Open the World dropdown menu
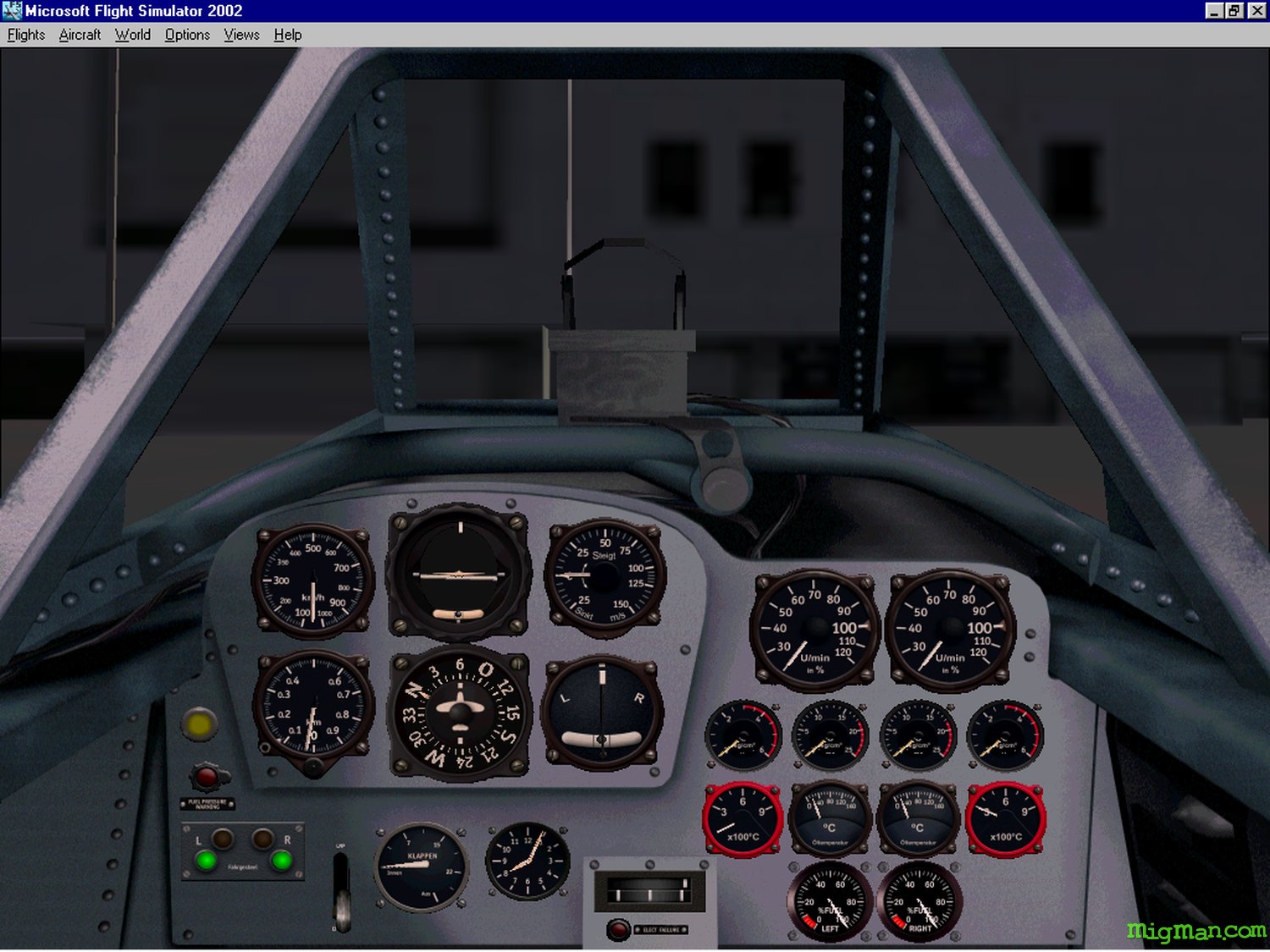The image size is (1270, 952). [x=133, y=35]
